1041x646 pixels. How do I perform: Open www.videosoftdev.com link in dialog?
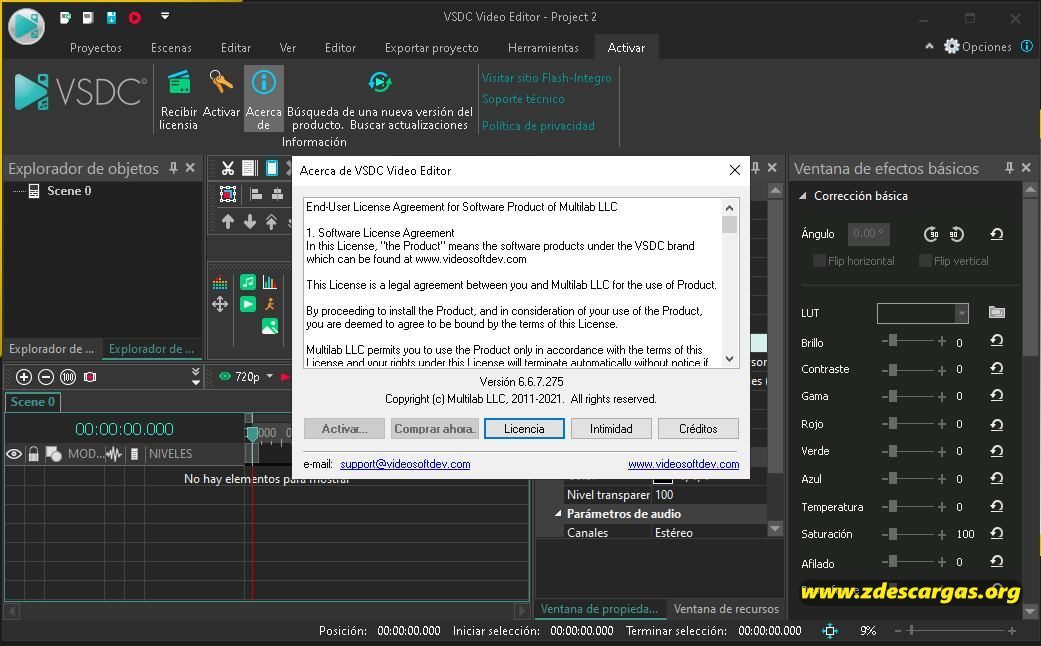click(x=683, y=464)
